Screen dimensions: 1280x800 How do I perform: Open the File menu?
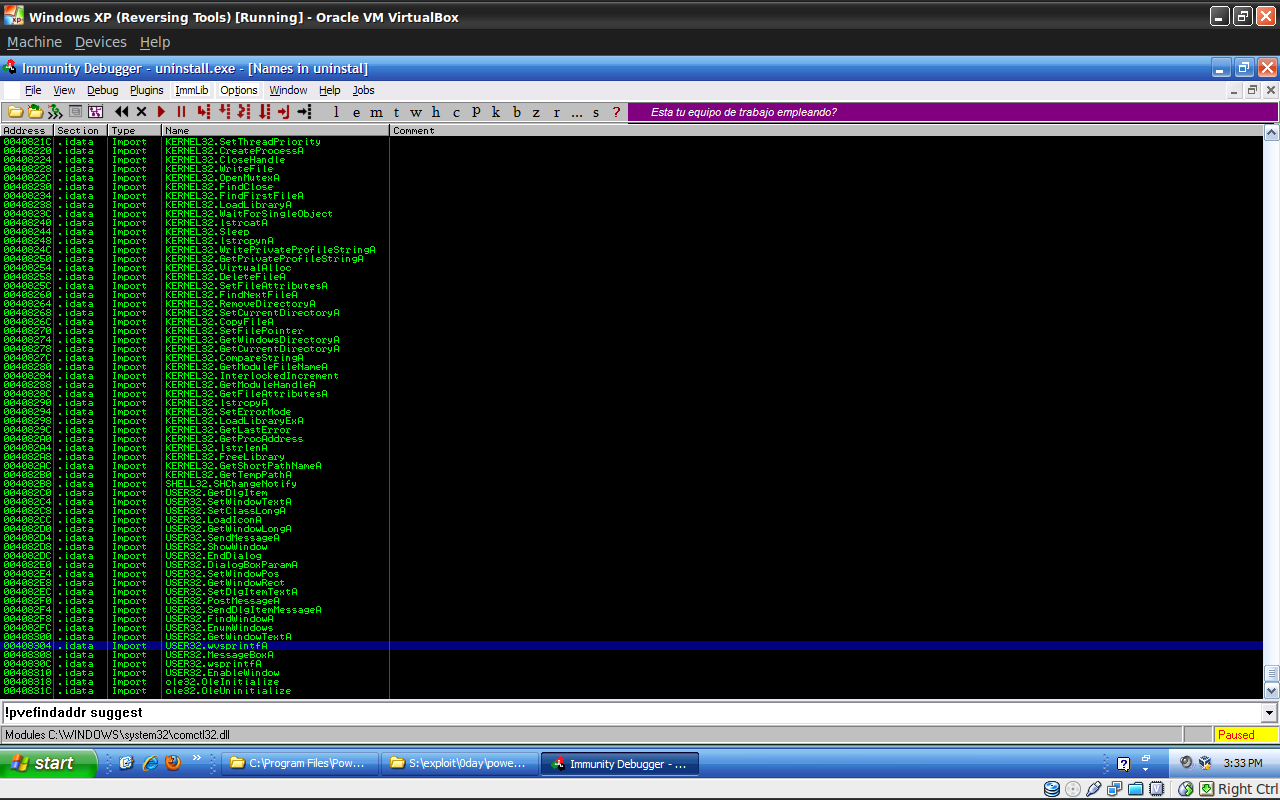click(x=33, y=90)
